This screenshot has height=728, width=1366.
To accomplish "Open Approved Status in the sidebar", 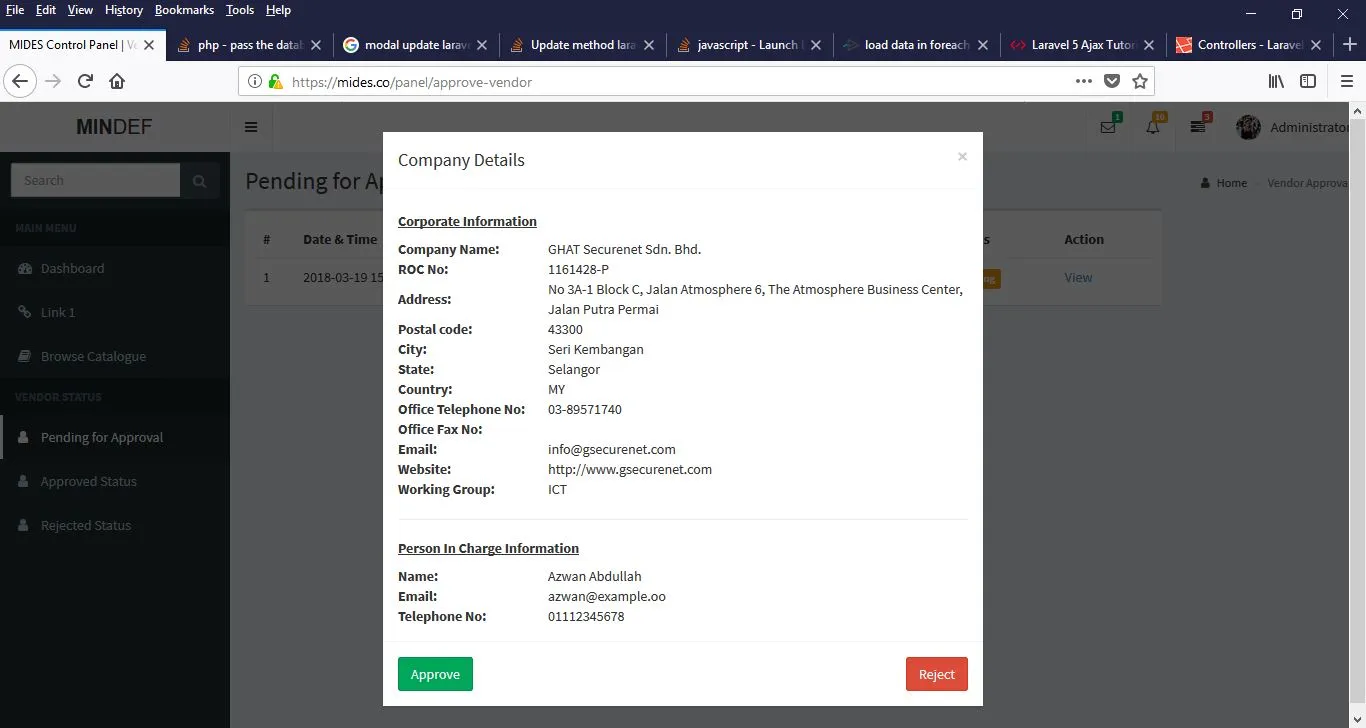I will click(115, 482).
